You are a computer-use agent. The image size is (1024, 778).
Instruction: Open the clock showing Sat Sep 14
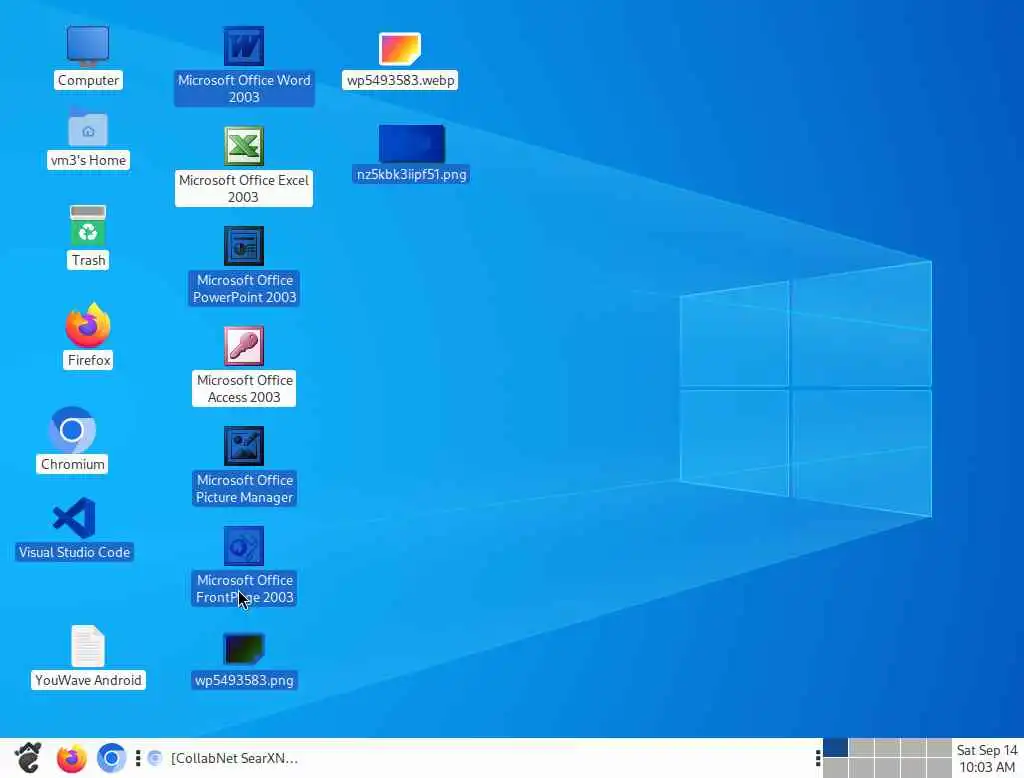click(x=987, y=758)
